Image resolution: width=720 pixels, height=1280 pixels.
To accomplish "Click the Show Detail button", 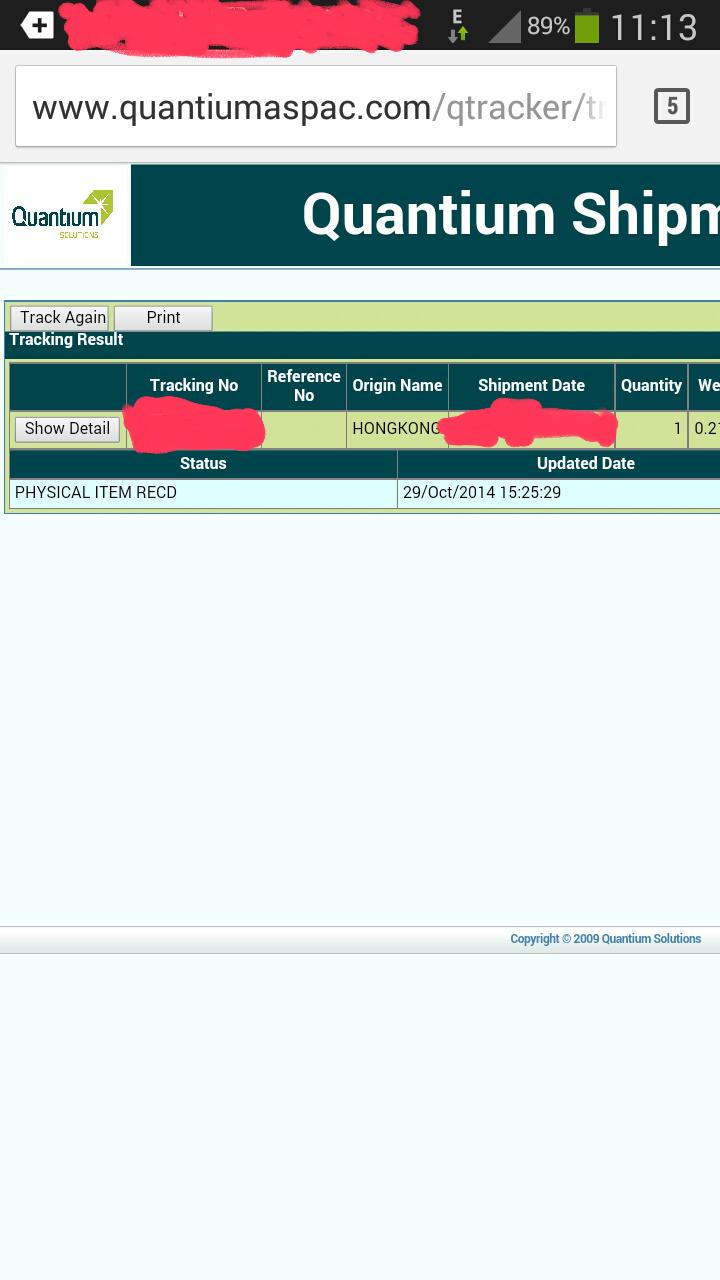I will 67,429.
